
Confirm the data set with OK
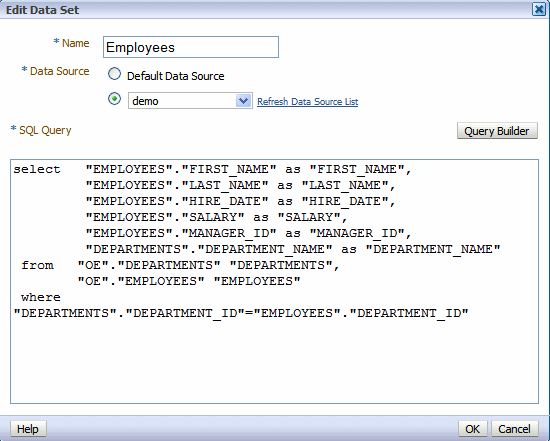[472, 429]
